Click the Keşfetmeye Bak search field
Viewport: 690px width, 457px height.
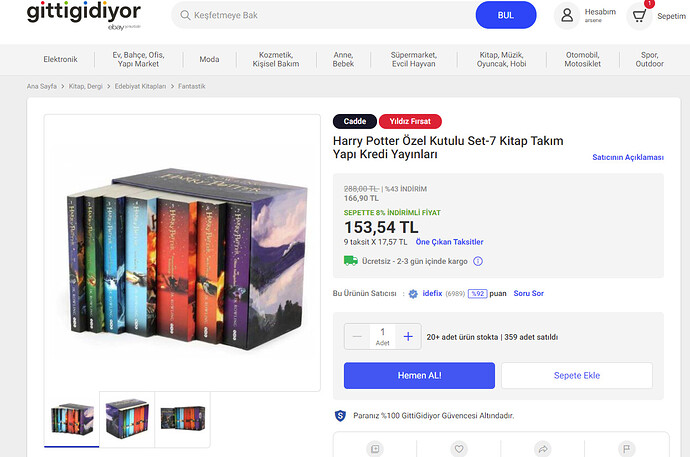click(x=328, y=15)
